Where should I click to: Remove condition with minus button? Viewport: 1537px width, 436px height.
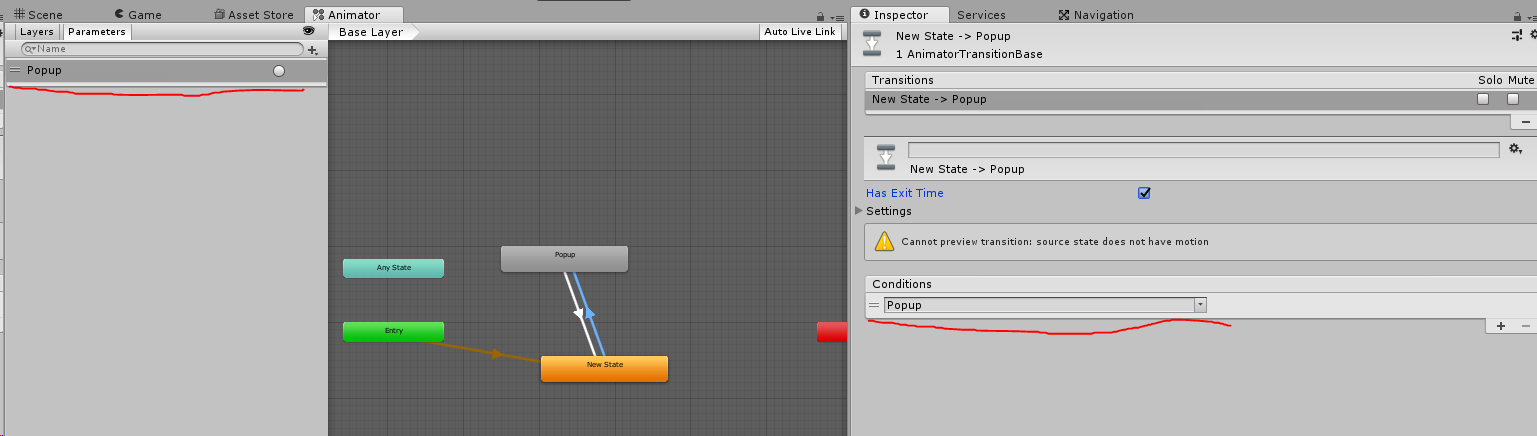pos(1526,326)
